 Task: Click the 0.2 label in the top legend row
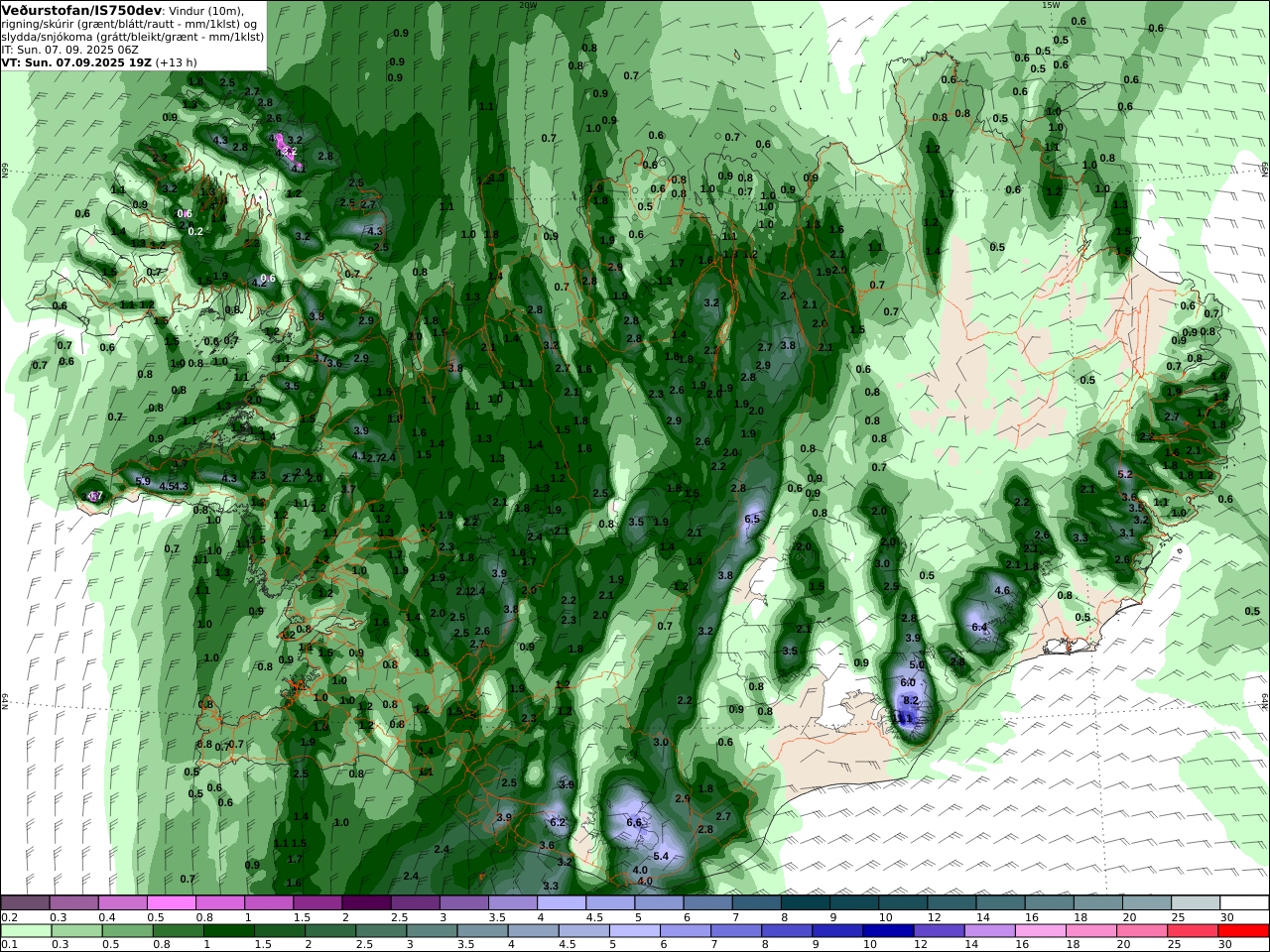[9, 917]
